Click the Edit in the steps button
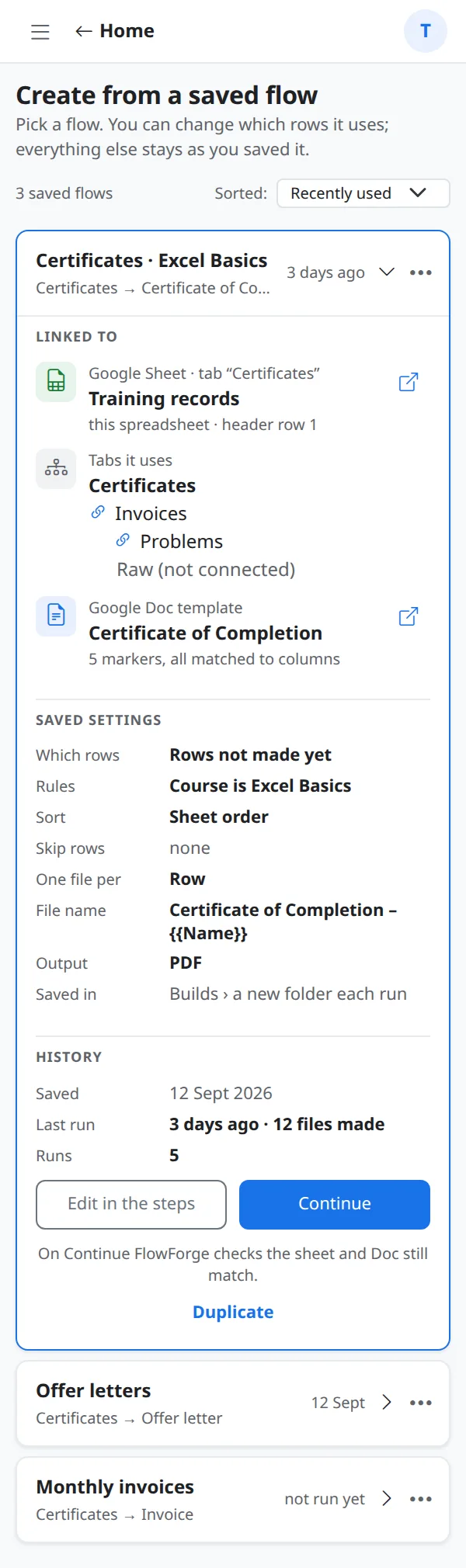 [131, 1205]
